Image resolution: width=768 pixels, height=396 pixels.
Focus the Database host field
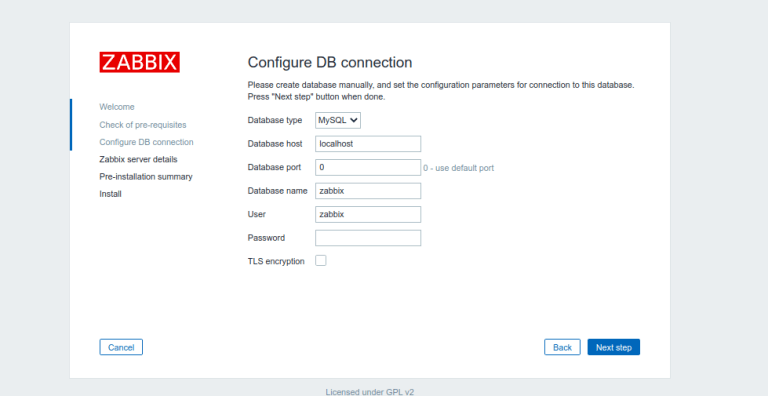pos(368,144)
